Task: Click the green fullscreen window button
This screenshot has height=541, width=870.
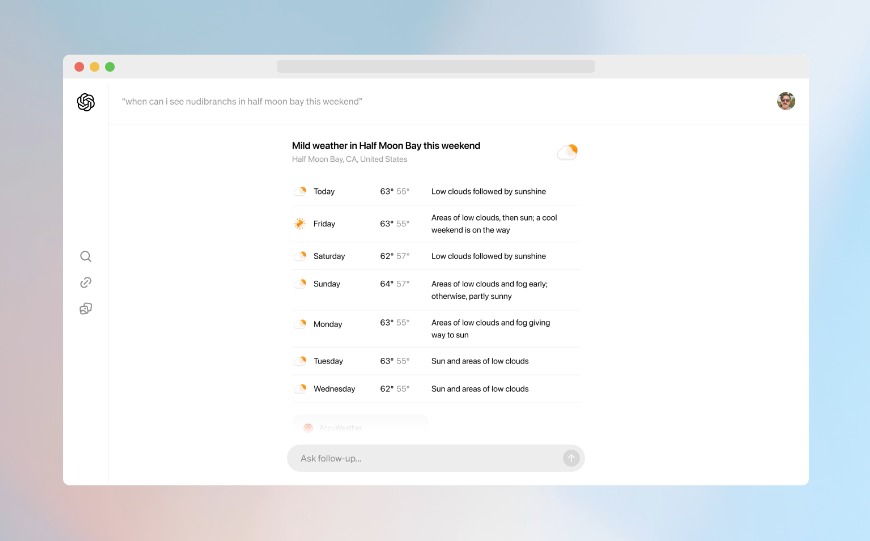Action: [110, 67]
